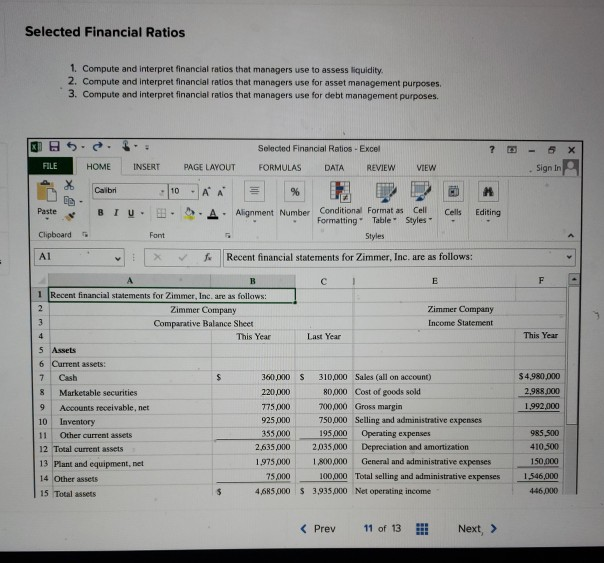
Task: Select column B header
Action: click(253, 281)
